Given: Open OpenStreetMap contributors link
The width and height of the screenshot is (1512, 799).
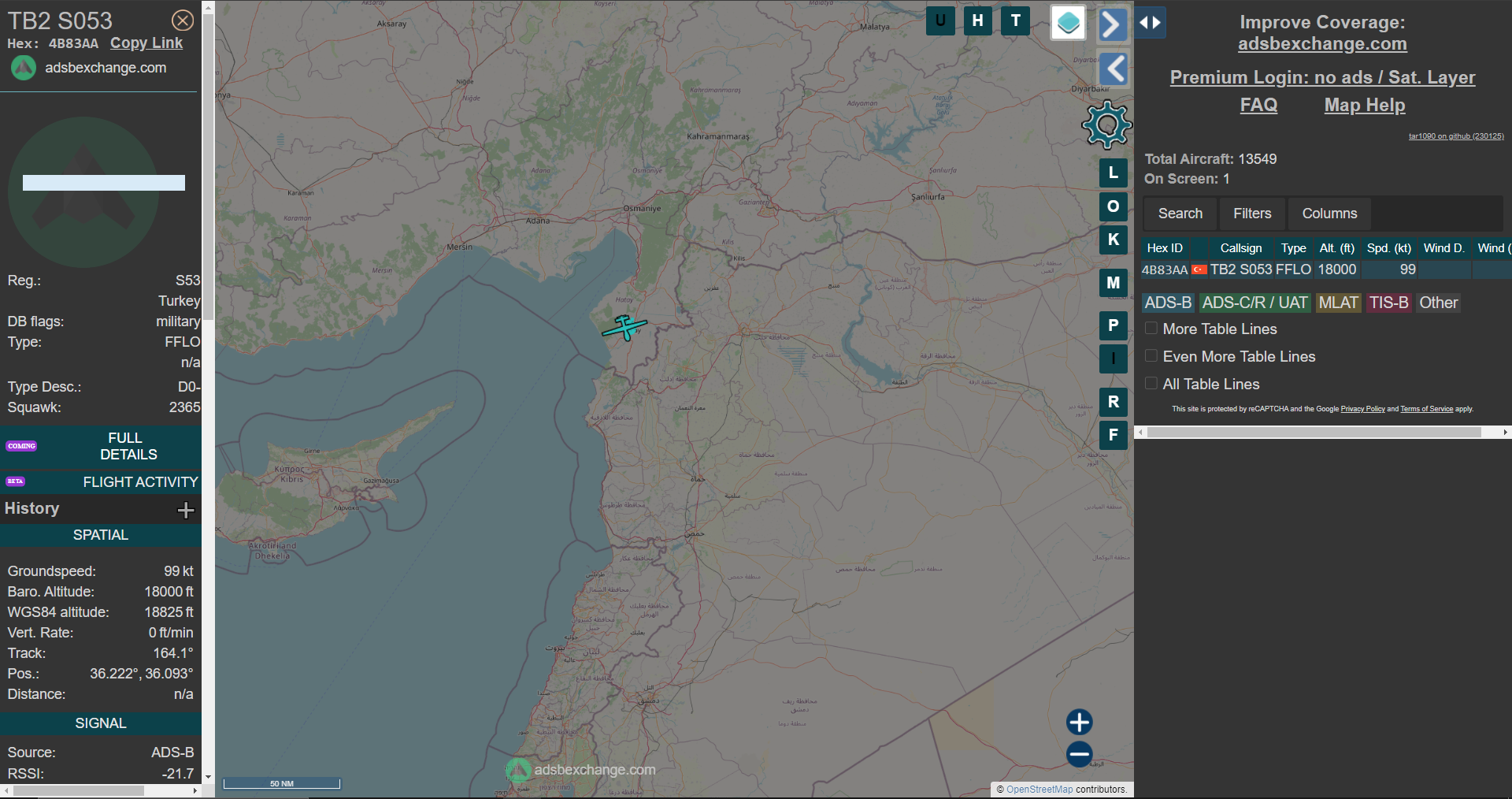Looking at the screenshot, I should pyautogui.click(x=1039, y=790).
